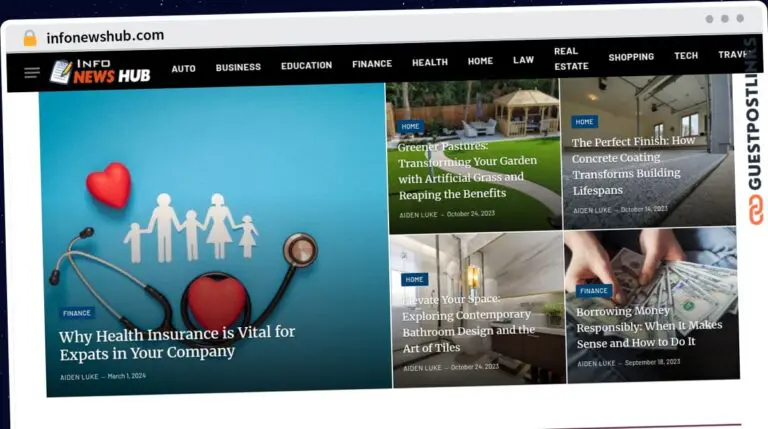Open the Health menu item
The height and width of the screenshot is (429, 768).
430,62
